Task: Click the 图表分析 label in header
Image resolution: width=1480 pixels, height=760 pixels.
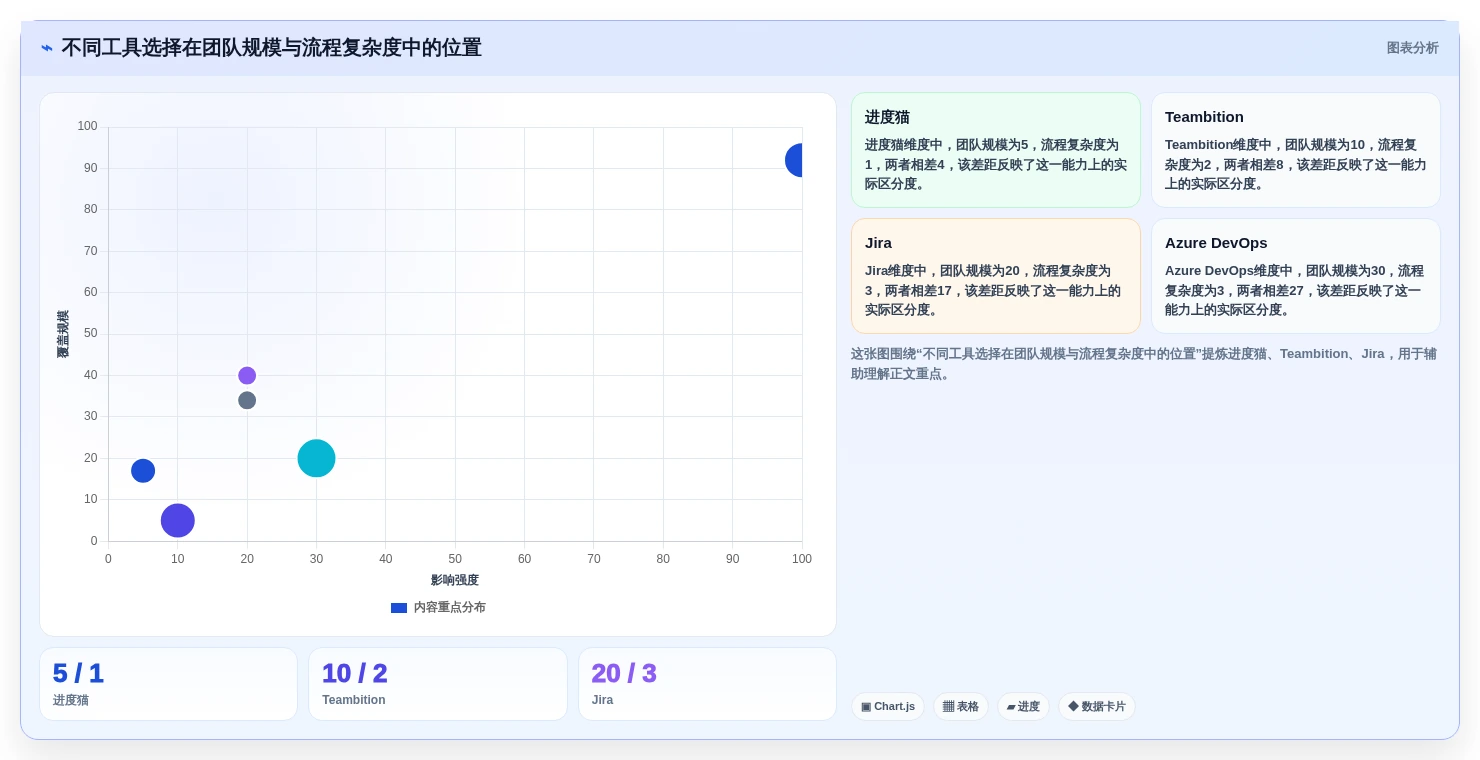Action: [1412, 48]
